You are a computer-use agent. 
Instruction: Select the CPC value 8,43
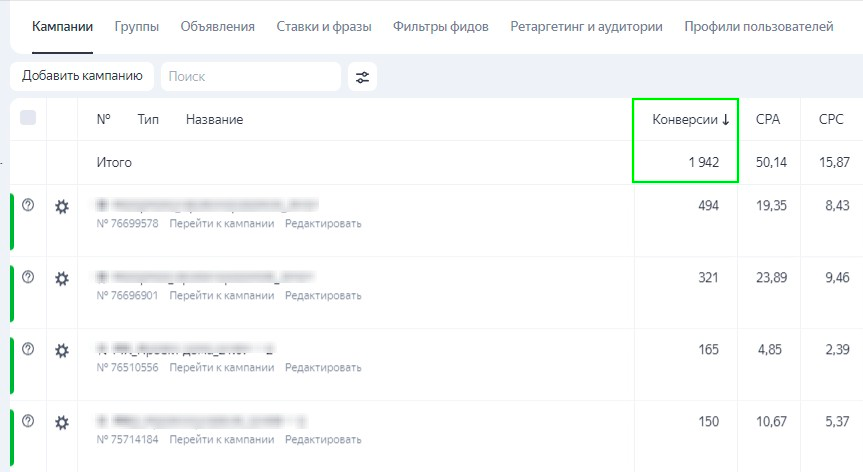tap(837, 206)
